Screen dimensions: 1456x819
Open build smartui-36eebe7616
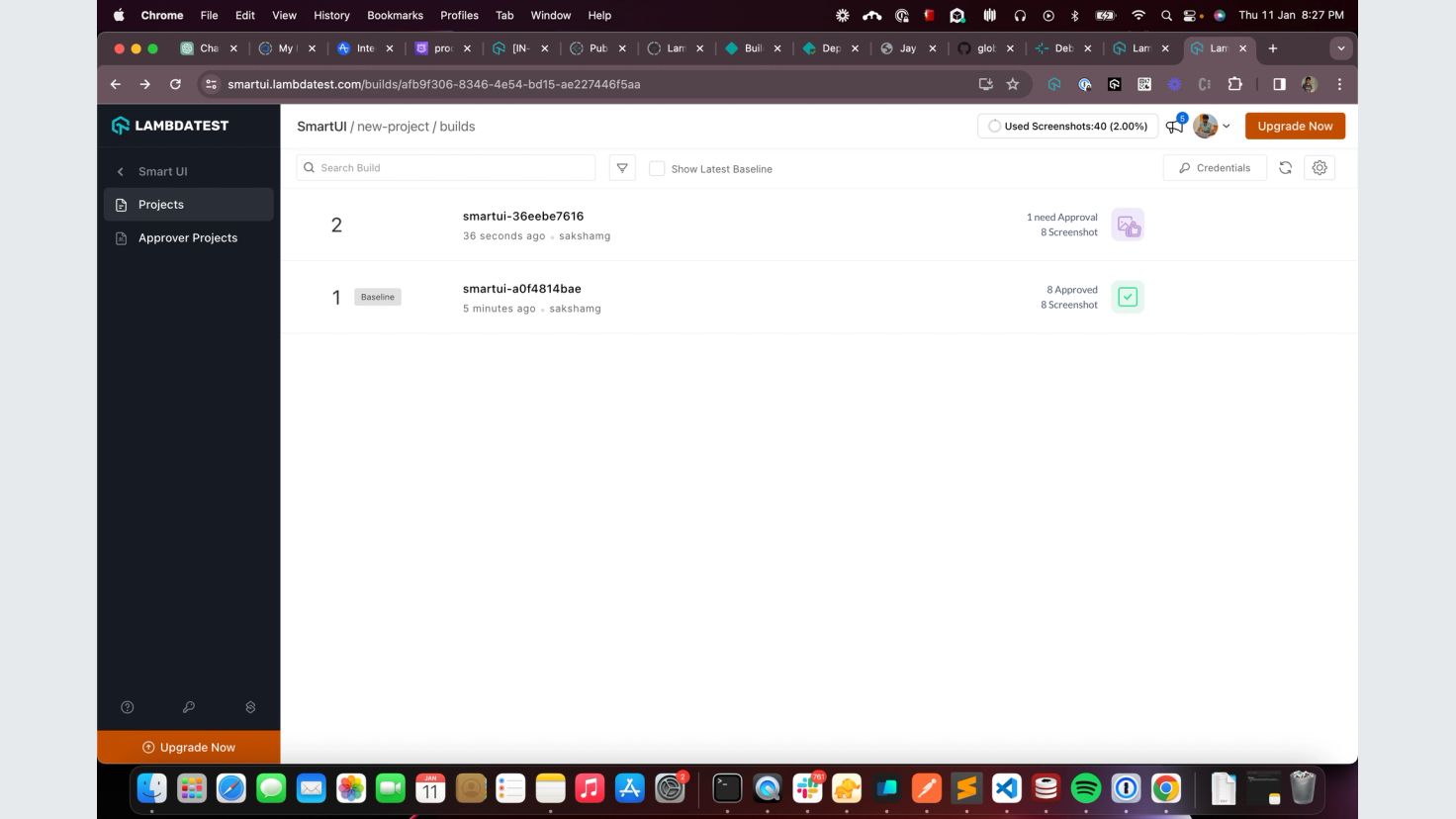coord(523,216)
